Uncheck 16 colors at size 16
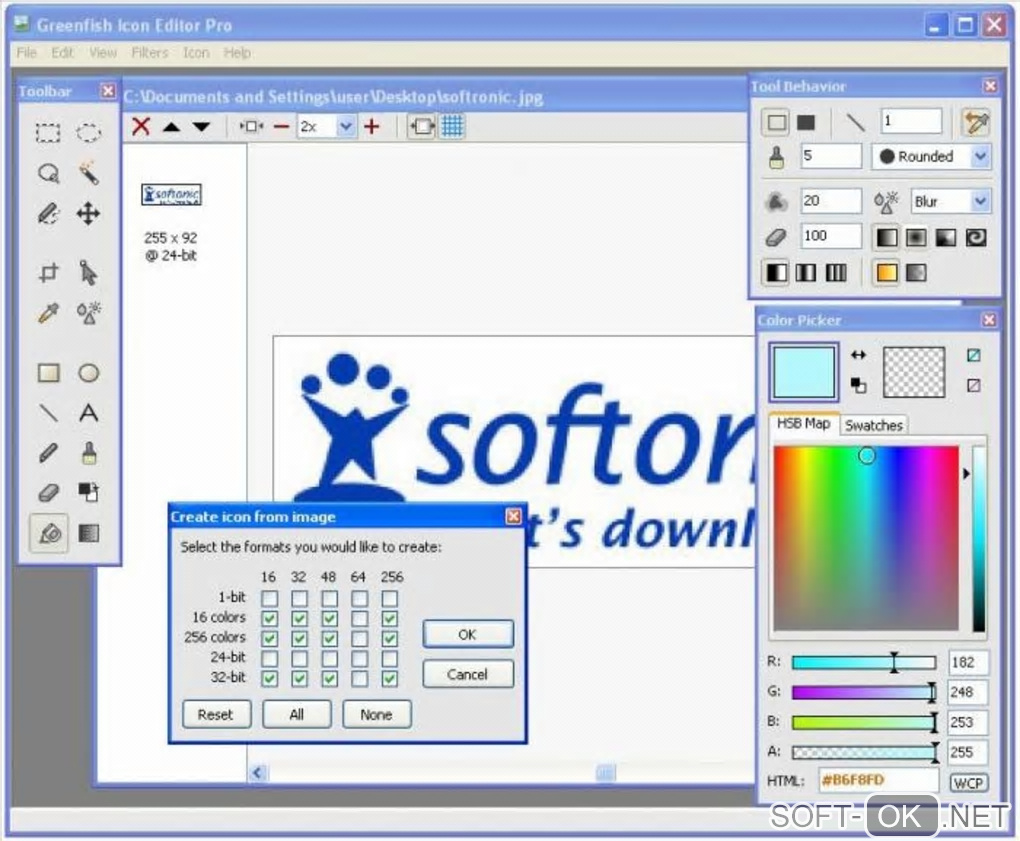1020x841 pixels. coord(269,618)
